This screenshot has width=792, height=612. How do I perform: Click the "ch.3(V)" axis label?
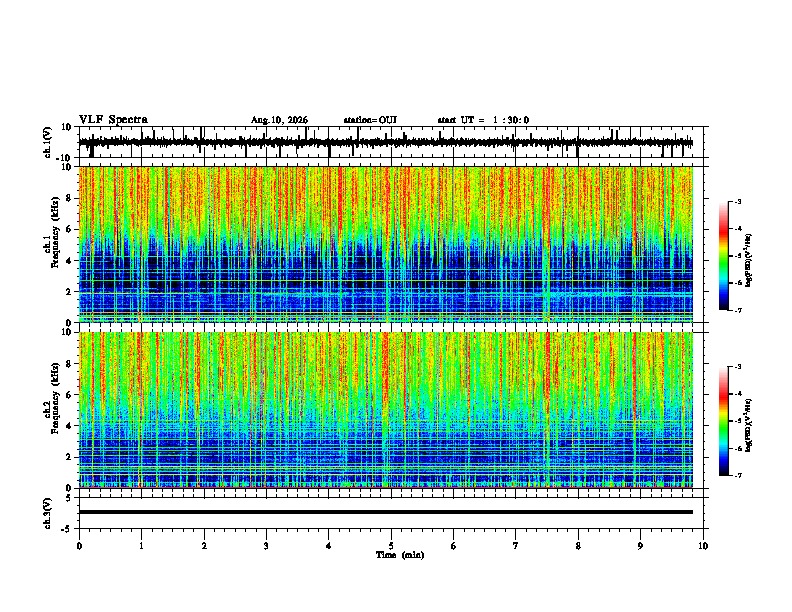[48, 513]
